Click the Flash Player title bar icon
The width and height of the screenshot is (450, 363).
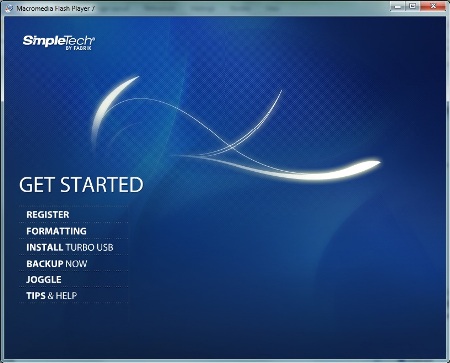(x=10, y=8)
